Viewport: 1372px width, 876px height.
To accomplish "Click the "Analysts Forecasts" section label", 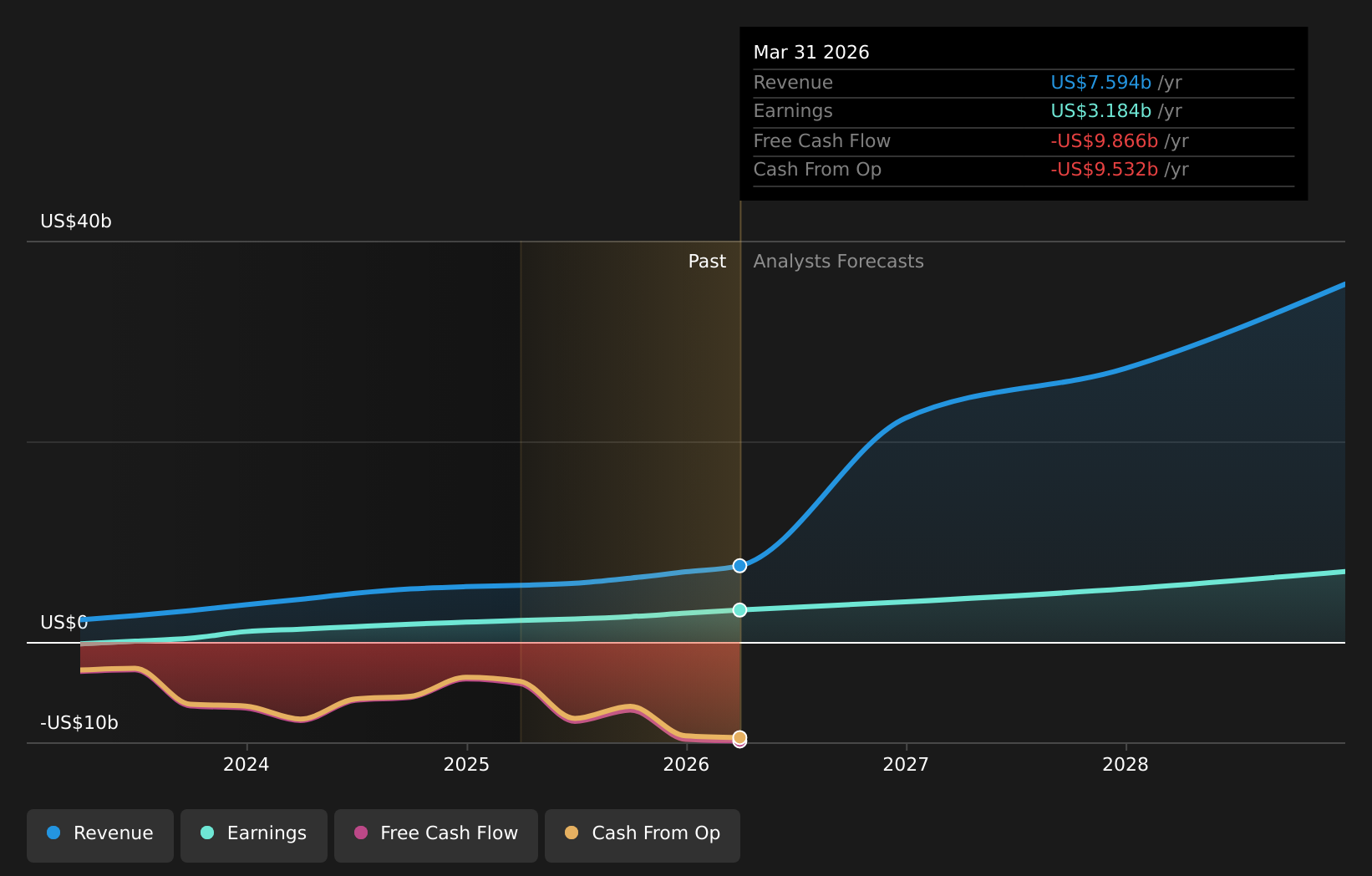I will (x=839, y=262).
